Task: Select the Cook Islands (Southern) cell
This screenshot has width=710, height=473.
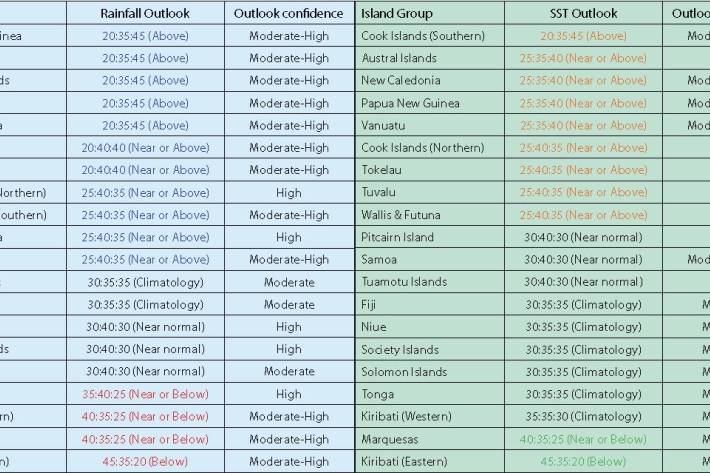Action: pyautogui.click(x=422, y=36)
